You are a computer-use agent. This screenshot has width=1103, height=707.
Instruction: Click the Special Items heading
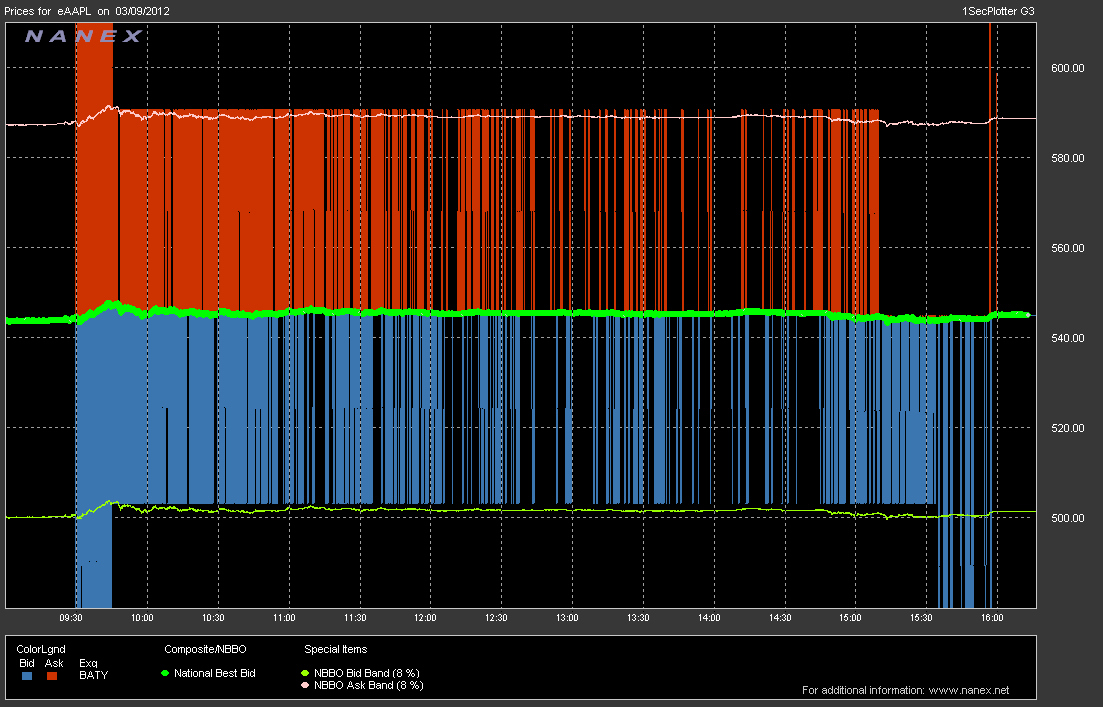pos(336,649)
